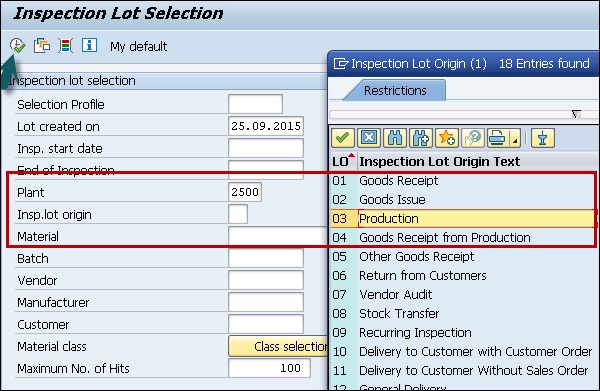600x391 pixels.
Task: Click the Insp.lot origin input field
Action: tap(238, 214)
